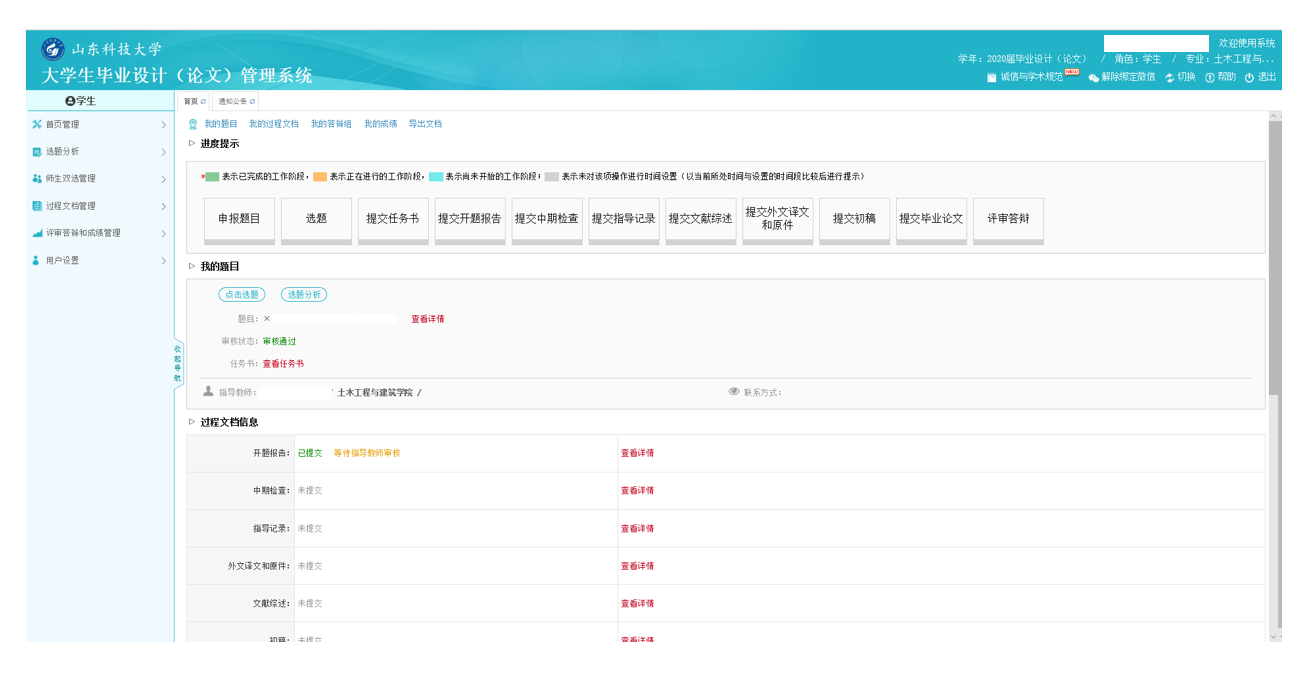Image resolution: width=1302 pixels, height=673 pixels.
Task: Click the 提交开题报告 progress stage box
Action: point(469,218)
